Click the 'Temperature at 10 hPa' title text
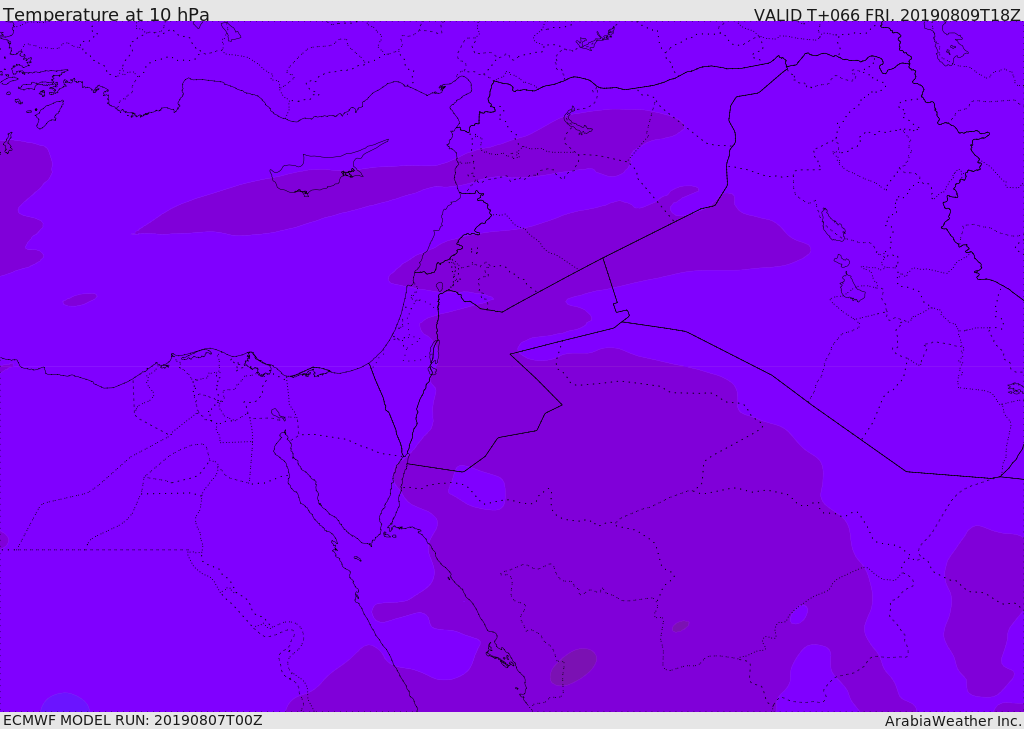This screenshot has width=1024, height=729. [106, 14]
